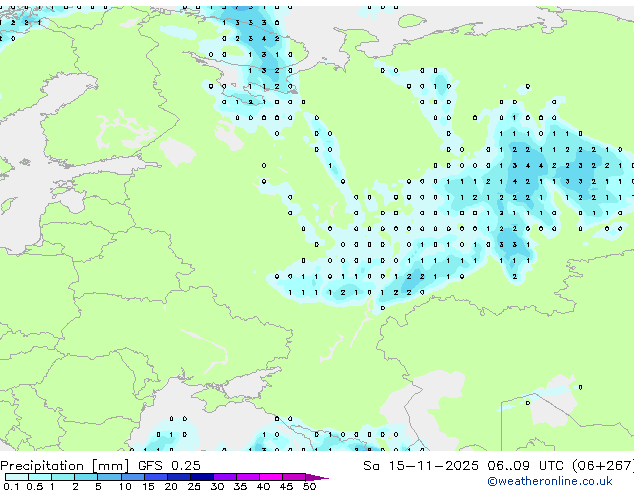Click the 45–50 mm legend swatch
Screen dimensions: 634x490
click(x=294, y=477)
